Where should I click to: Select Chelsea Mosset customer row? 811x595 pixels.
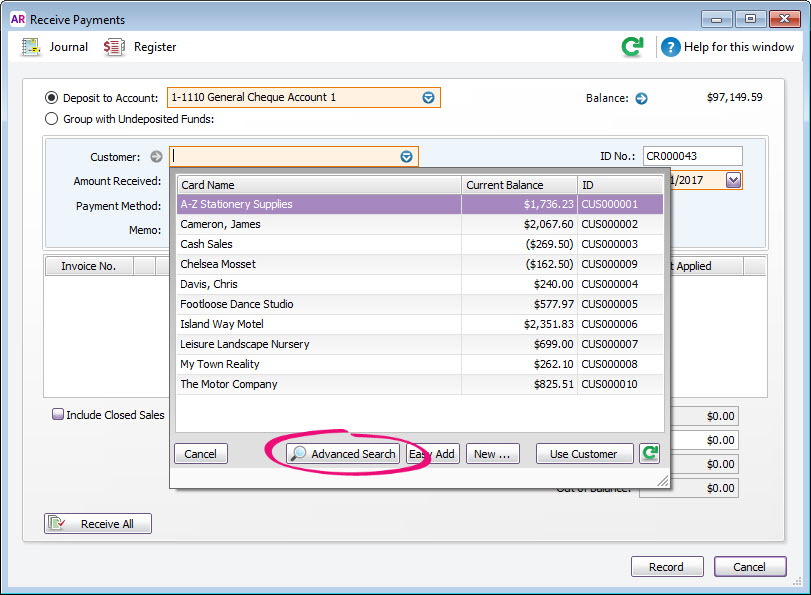coord(419,264)
